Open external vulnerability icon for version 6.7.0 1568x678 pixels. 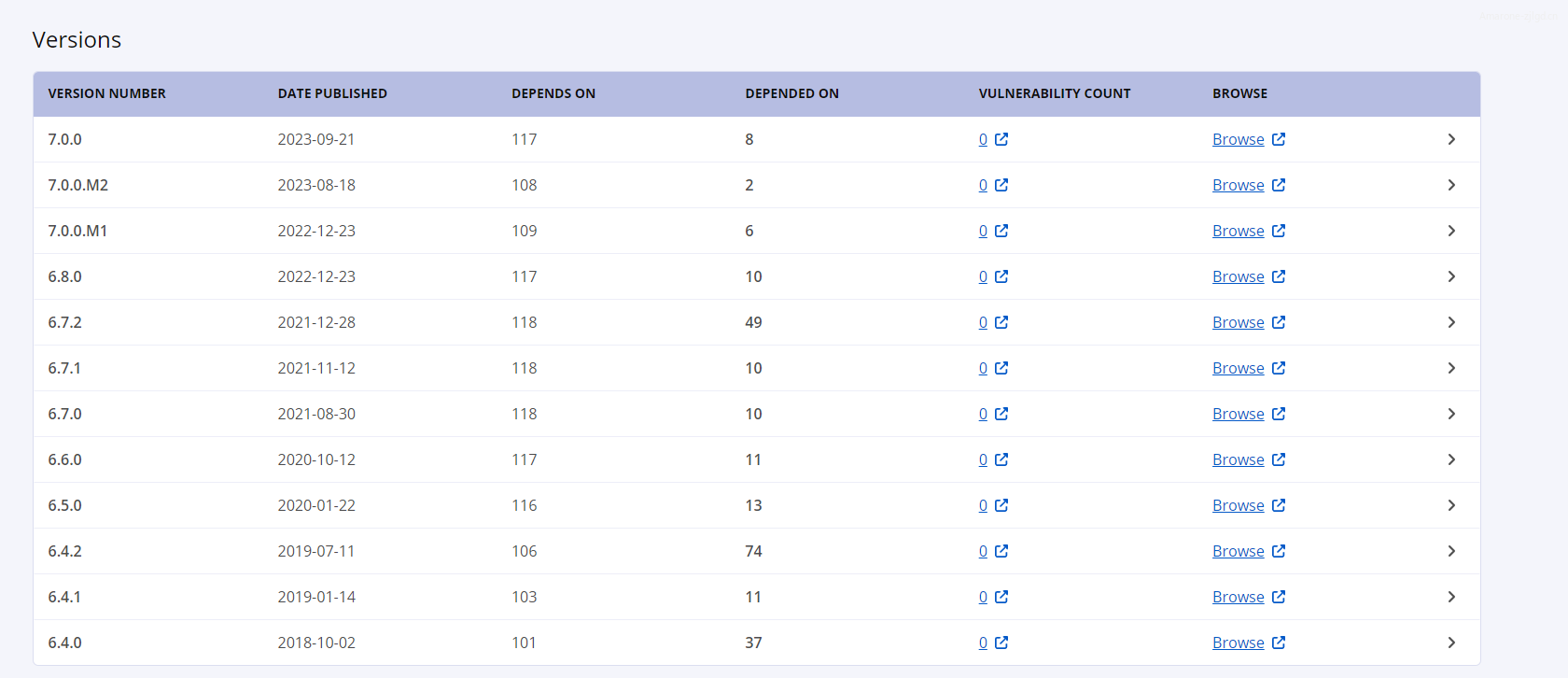pos(1001,414)
